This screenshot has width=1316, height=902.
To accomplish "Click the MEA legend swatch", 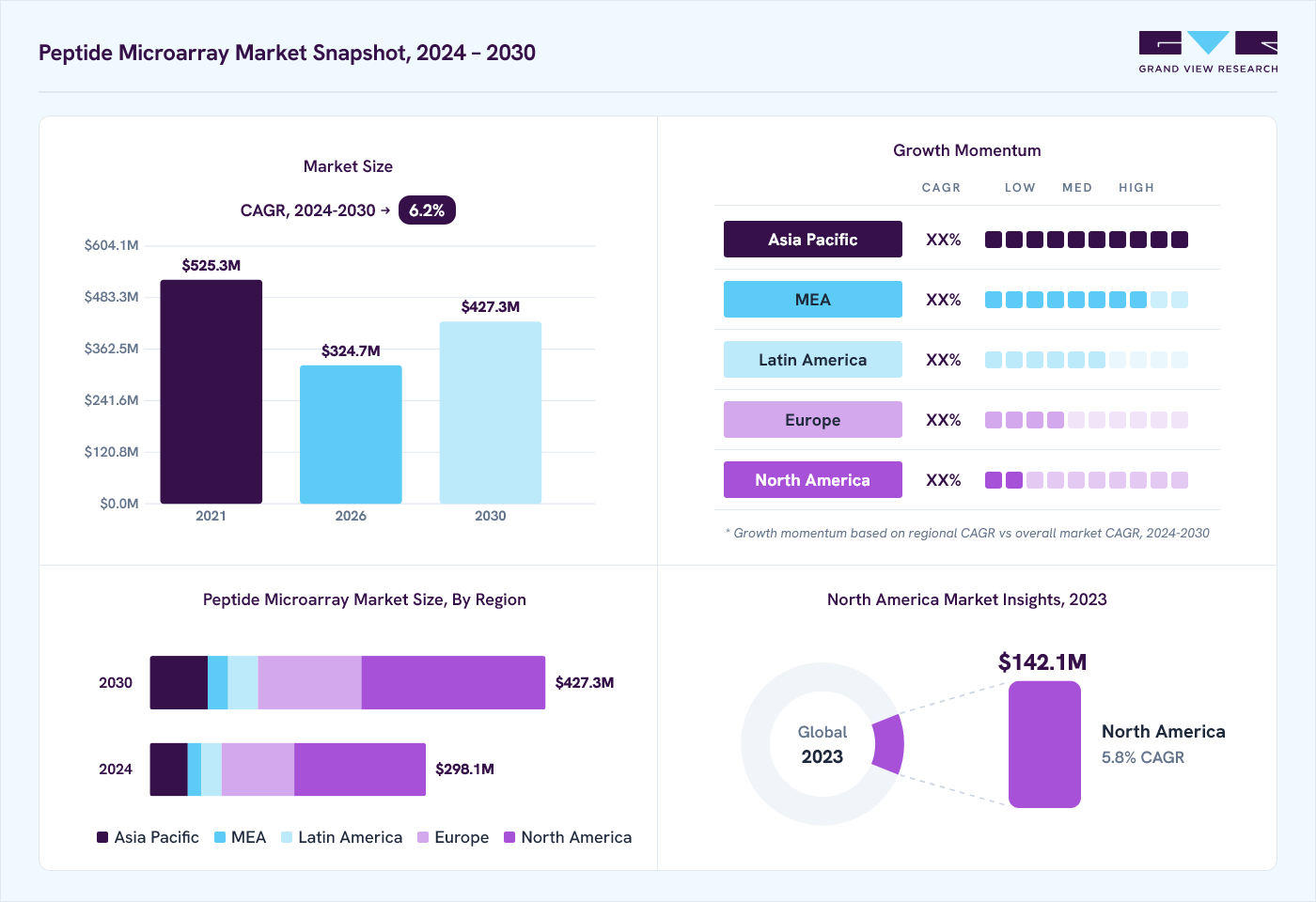I will pos(220,837).
